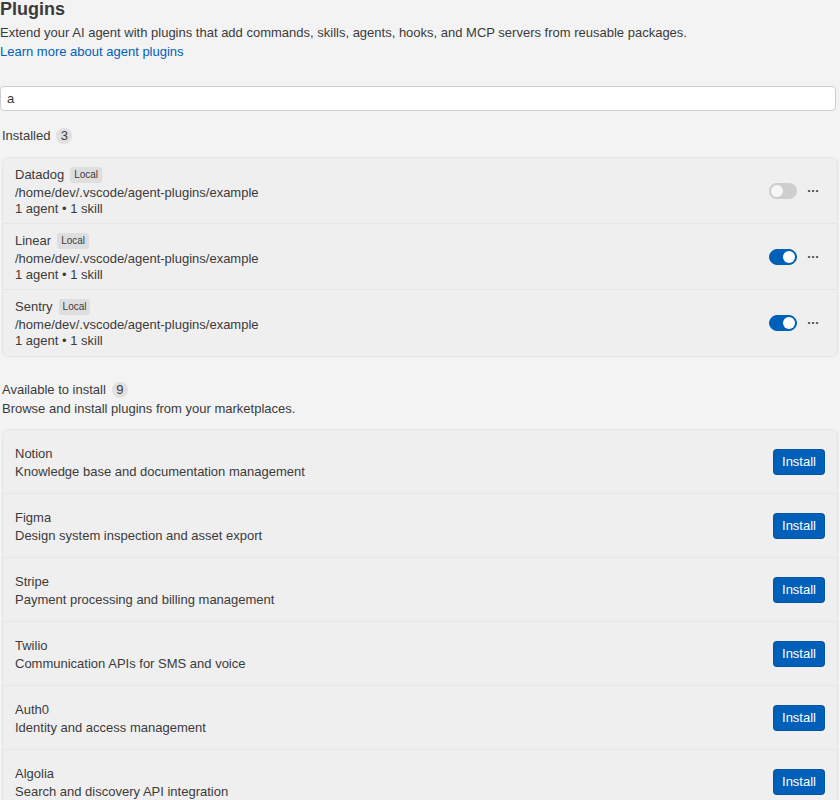Click the Available to install heading
Screen dimensions: 840x800
click(x=54, y=390)
